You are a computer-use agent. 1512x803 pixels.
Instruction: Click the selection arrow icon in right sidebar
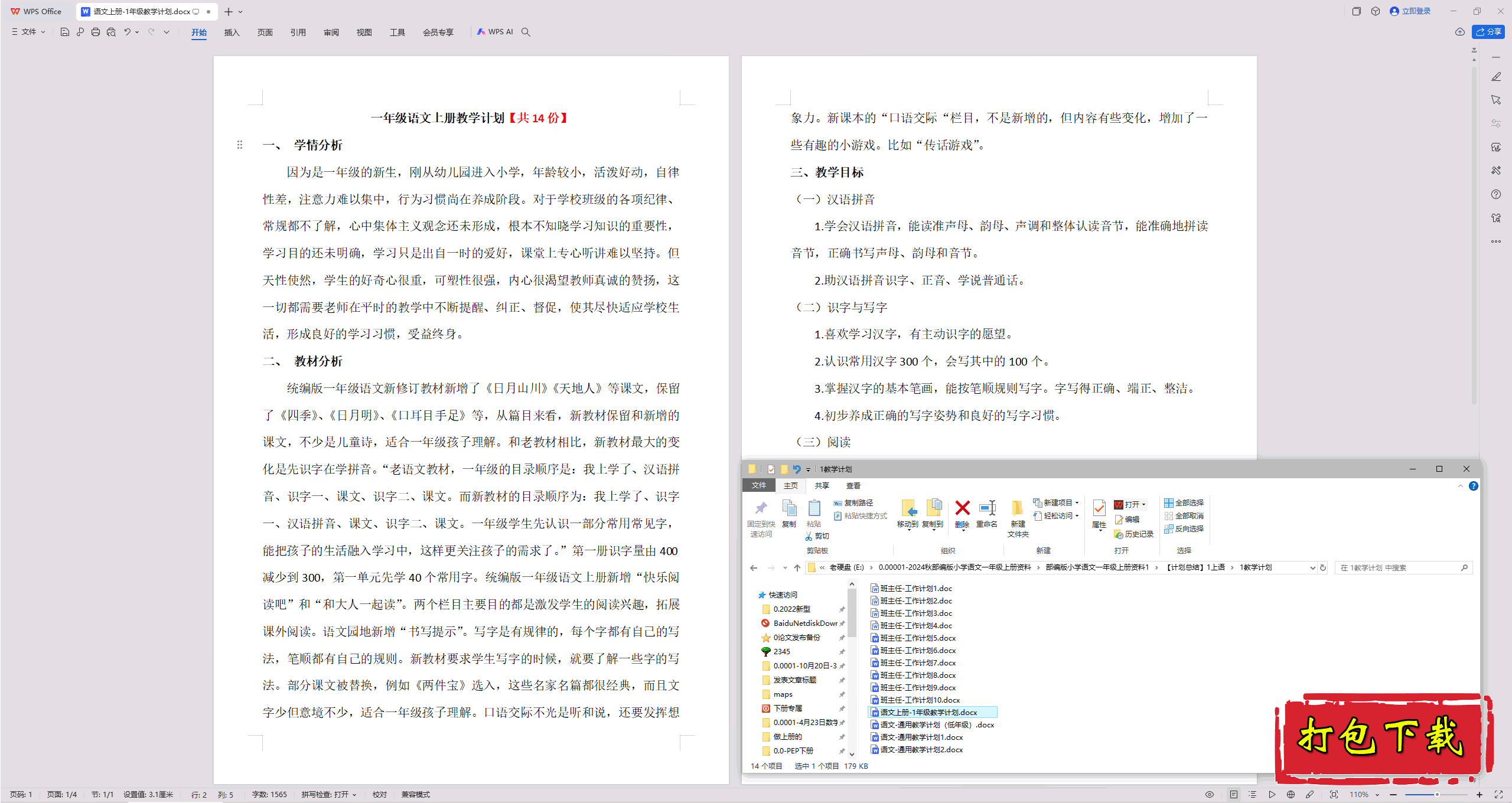point(1496,100)
